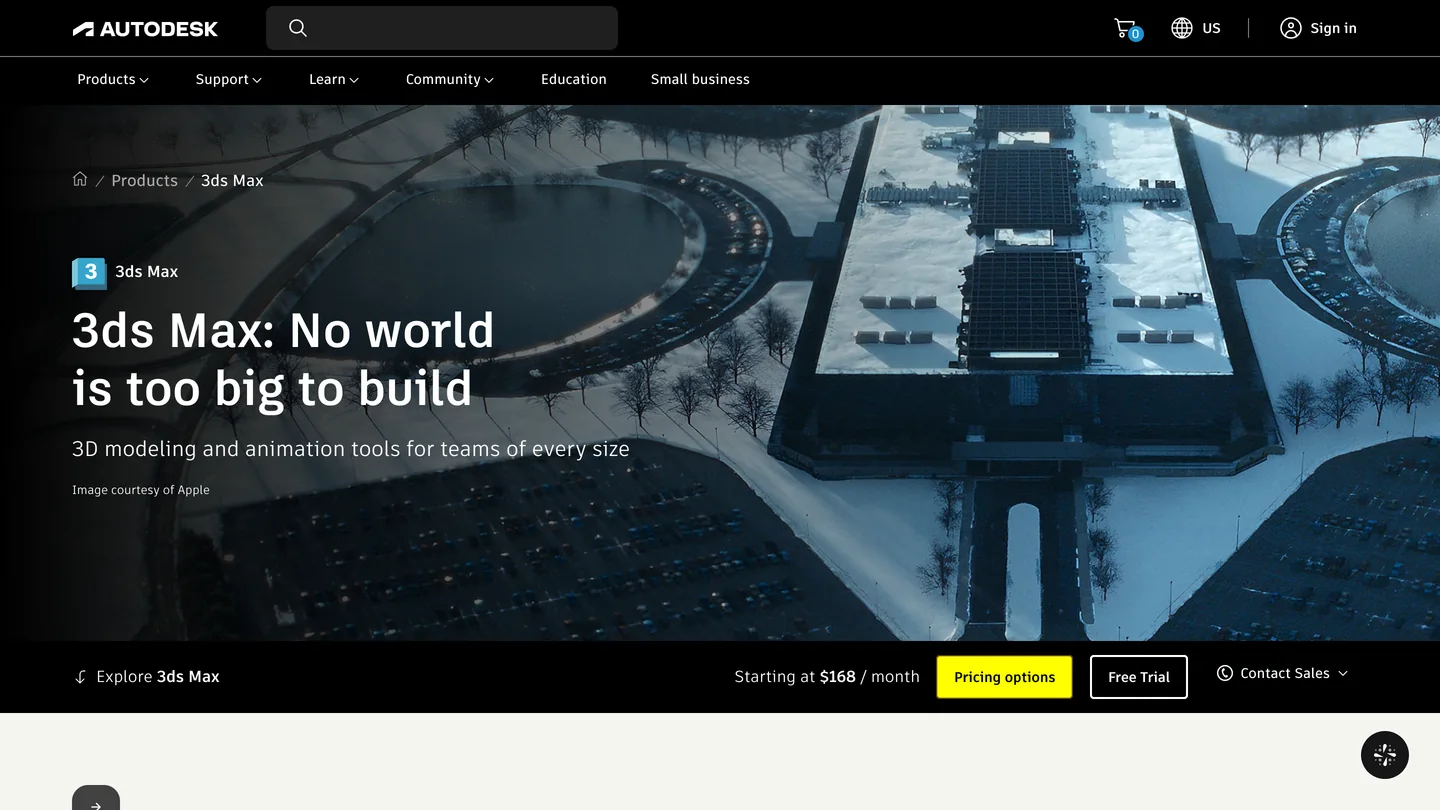Click the globe region icon
Viewport: 1440px width, 810px height.
click(x=1182, y=28)
